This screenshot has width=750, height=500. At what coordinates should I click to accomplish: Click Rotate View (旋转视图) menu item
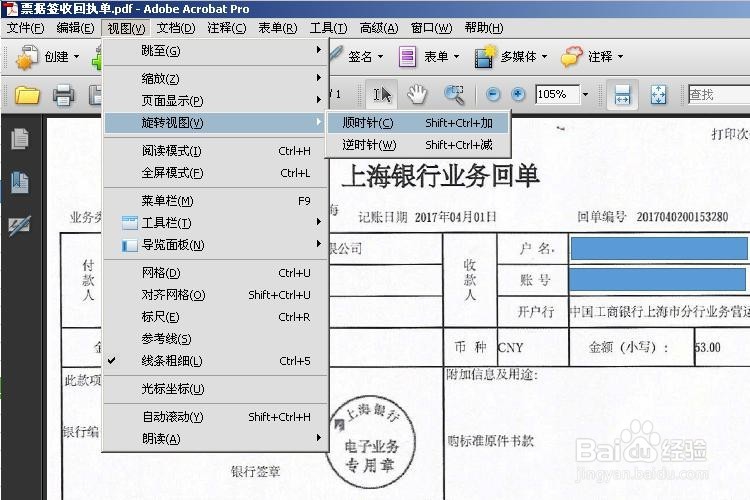(x=217, y=123)
